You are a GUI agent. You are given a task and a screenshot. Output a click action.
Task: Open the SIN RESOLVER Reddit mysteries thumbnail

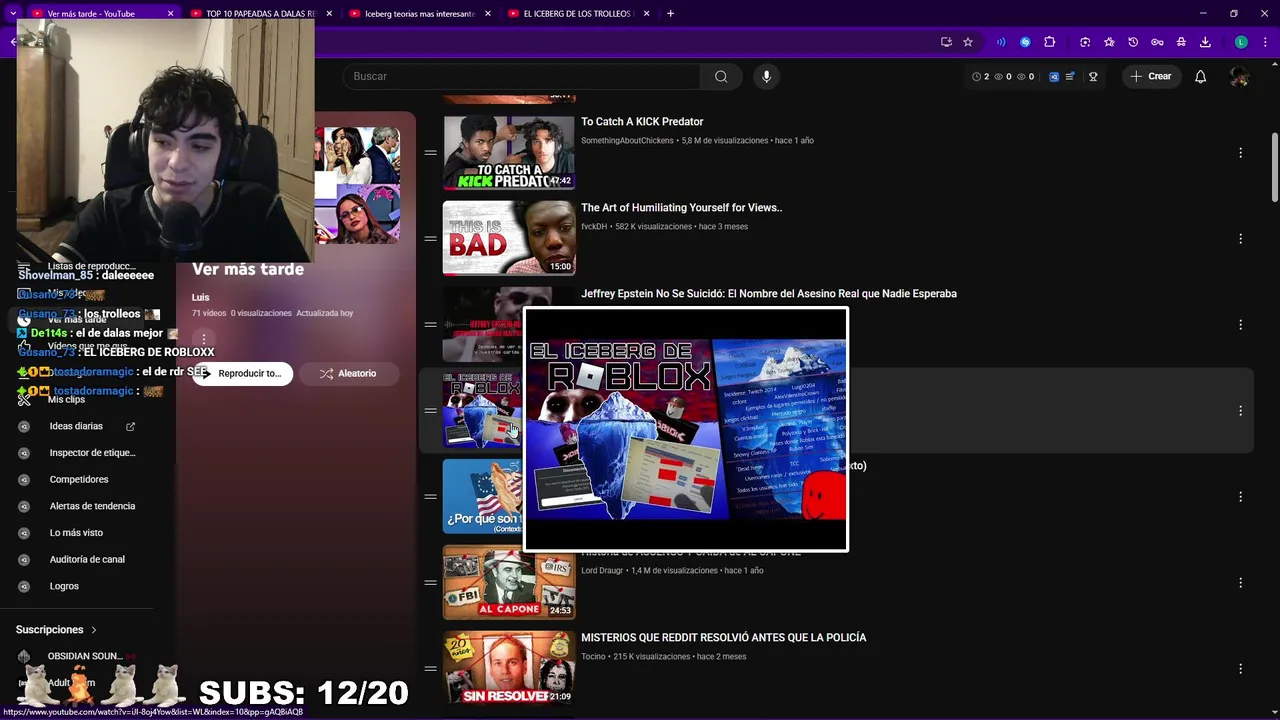(x=509, y=669)
